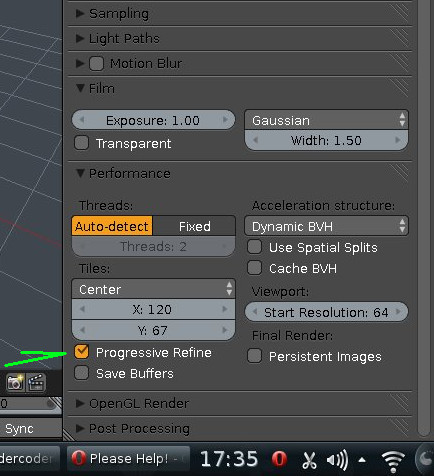The width and height of the screenshot is (434, 476).
Task: Expand the OpenGL Render panel
Action: tap(80, 403)
